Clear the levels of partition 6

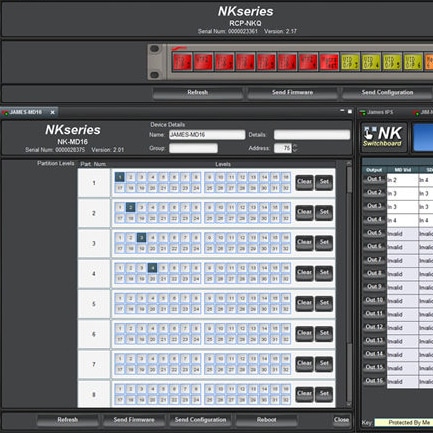304,334
